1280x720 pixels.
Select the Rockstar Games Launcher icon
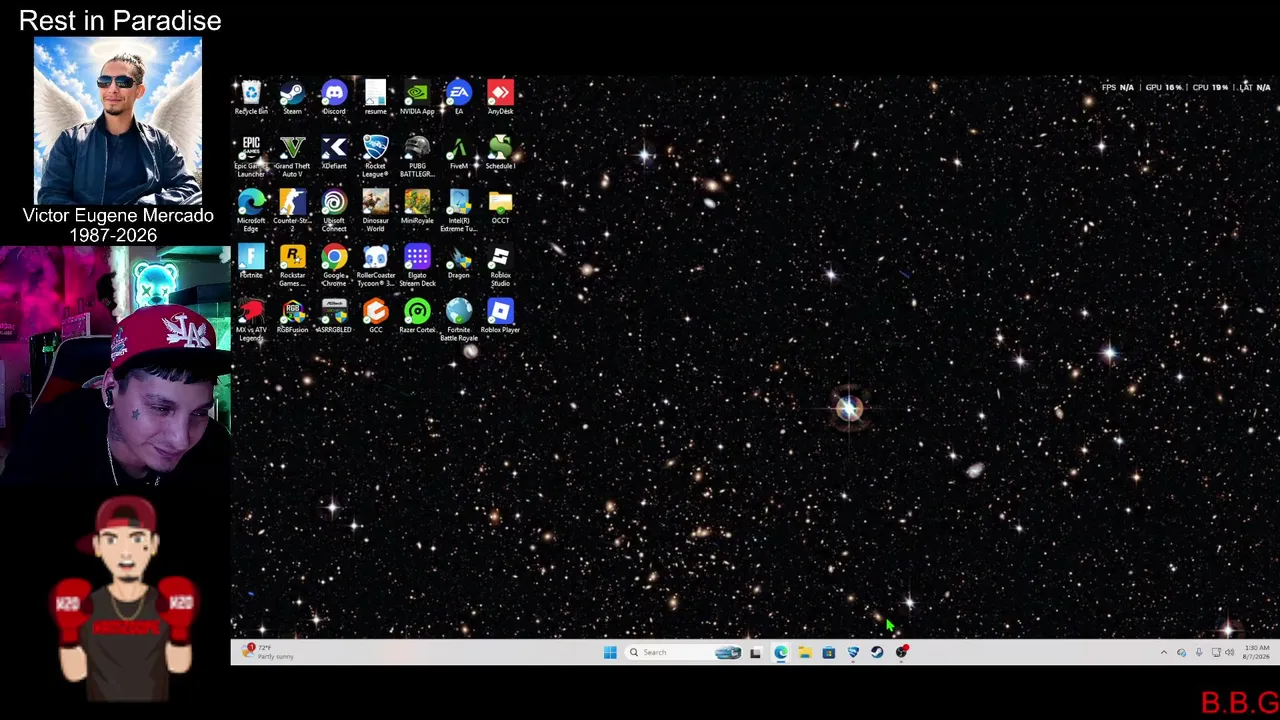292,266
